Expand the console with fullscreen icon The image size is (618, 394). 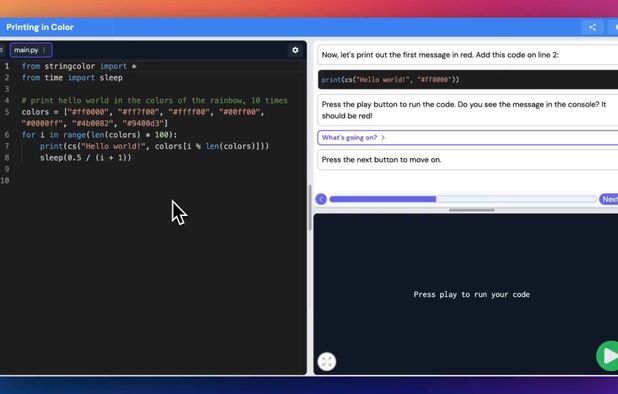[327, 361]
